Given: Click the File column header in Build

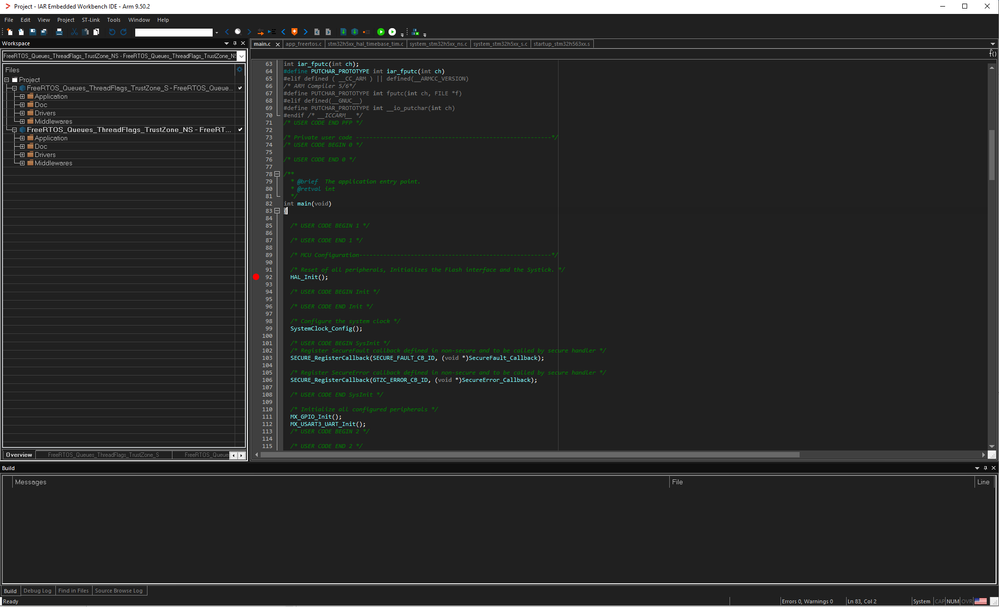Looking at the screenshot, I should point(821,482).
